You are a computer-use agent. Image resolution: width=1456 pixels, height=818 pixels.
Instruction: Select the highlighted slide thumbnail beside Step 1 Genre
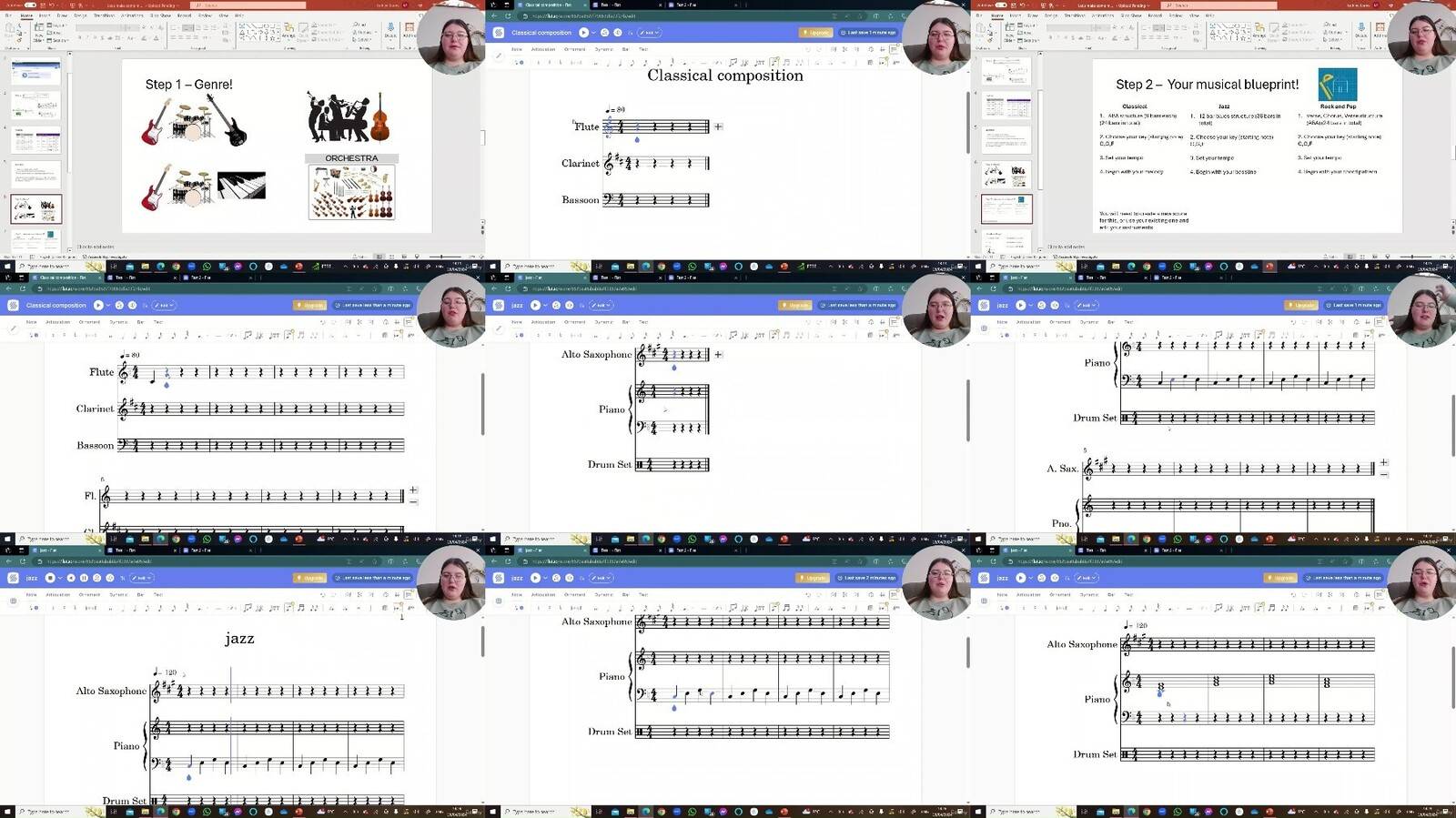36,209
